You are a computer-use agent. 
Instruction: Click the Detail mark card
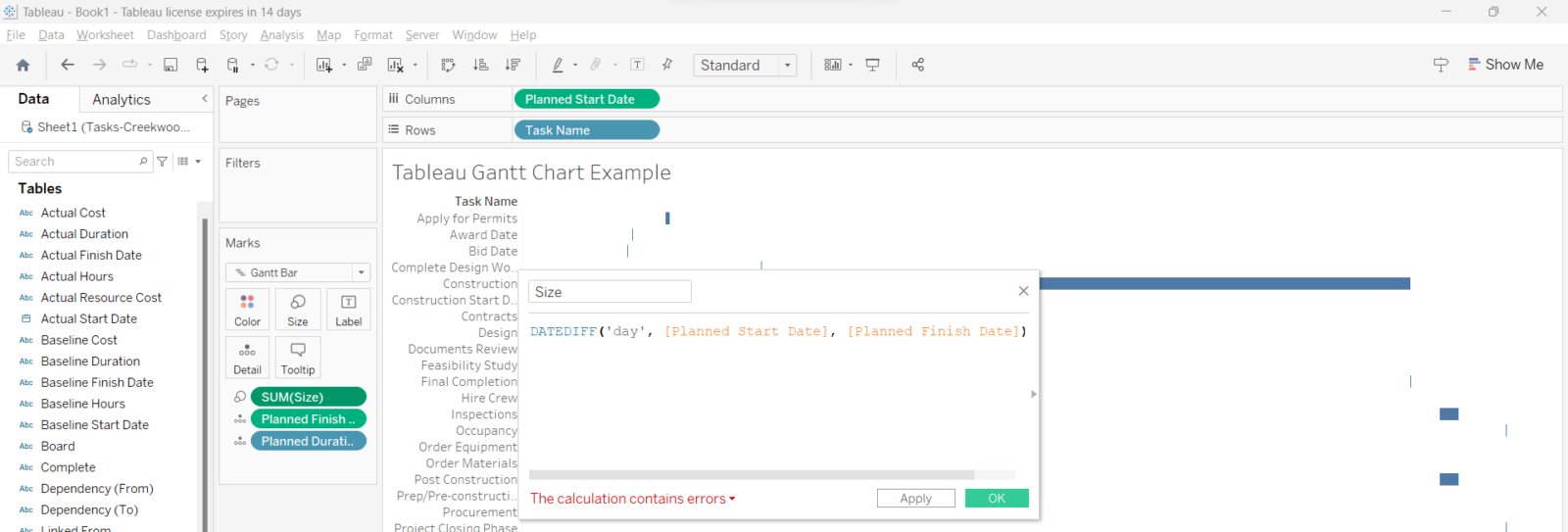tap(247, 358)
